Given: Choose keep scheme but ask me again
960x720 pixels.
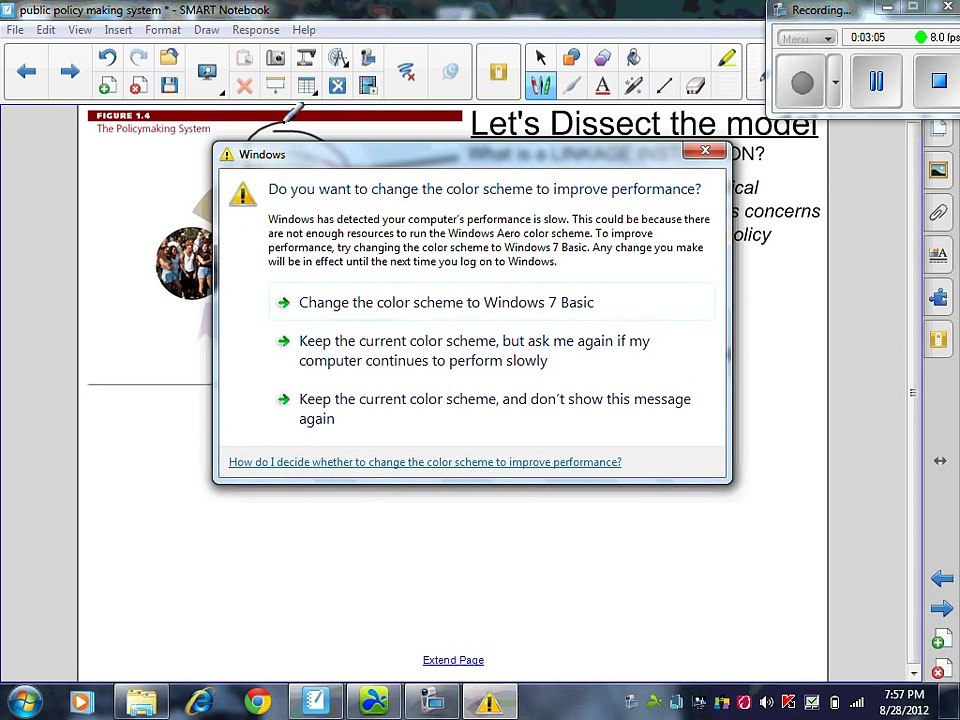Looking at the screenshot, I should point(492,351).
